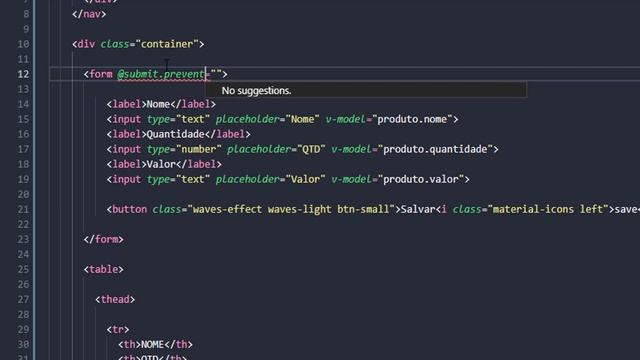Click the 'QTD' placeholder value
The image size is (640, 360).
(x=311, y=149)
